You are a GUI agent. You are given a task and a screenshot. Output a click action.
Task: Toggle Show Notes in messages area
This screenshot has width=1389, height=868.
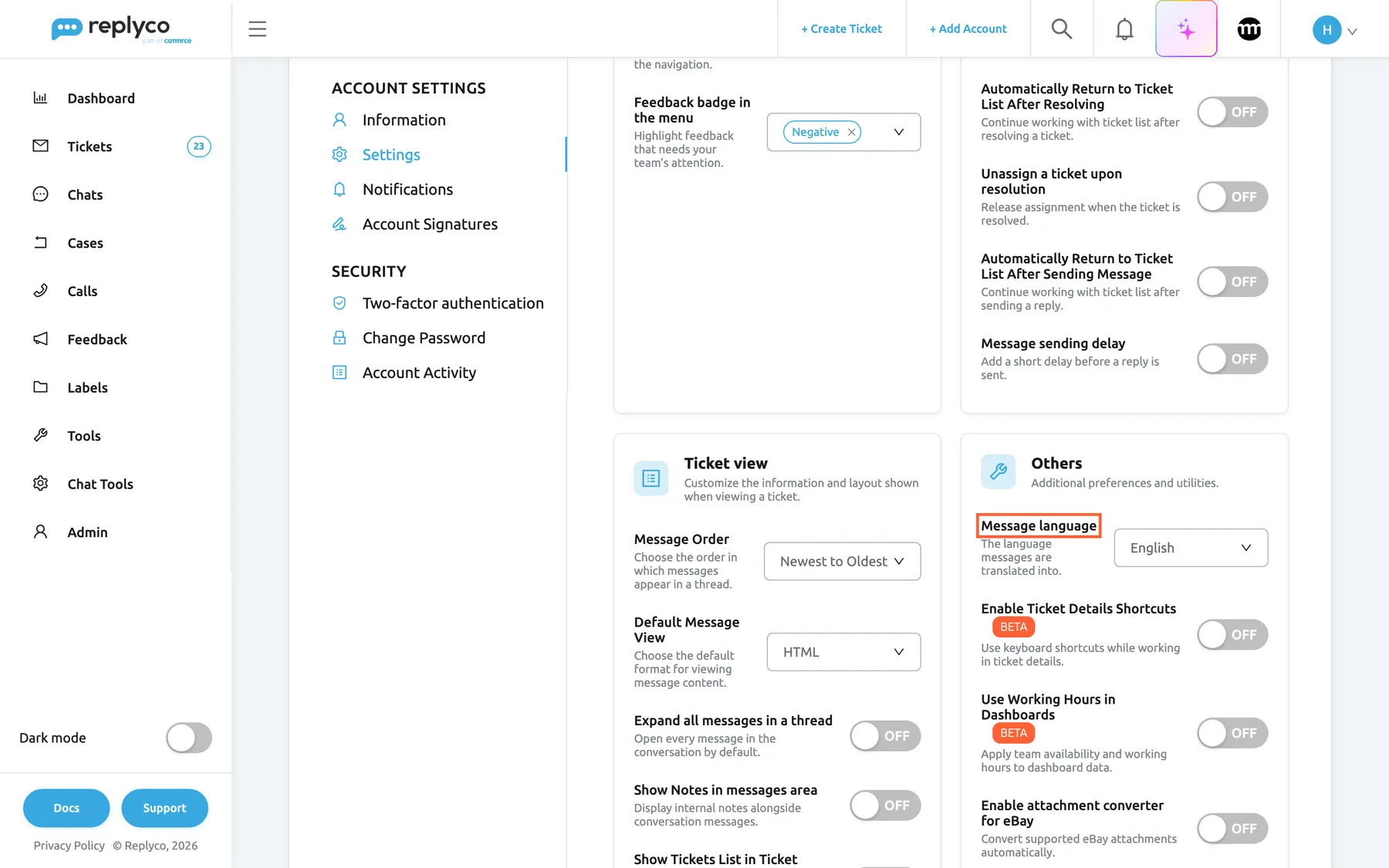[x=885, y=806]
